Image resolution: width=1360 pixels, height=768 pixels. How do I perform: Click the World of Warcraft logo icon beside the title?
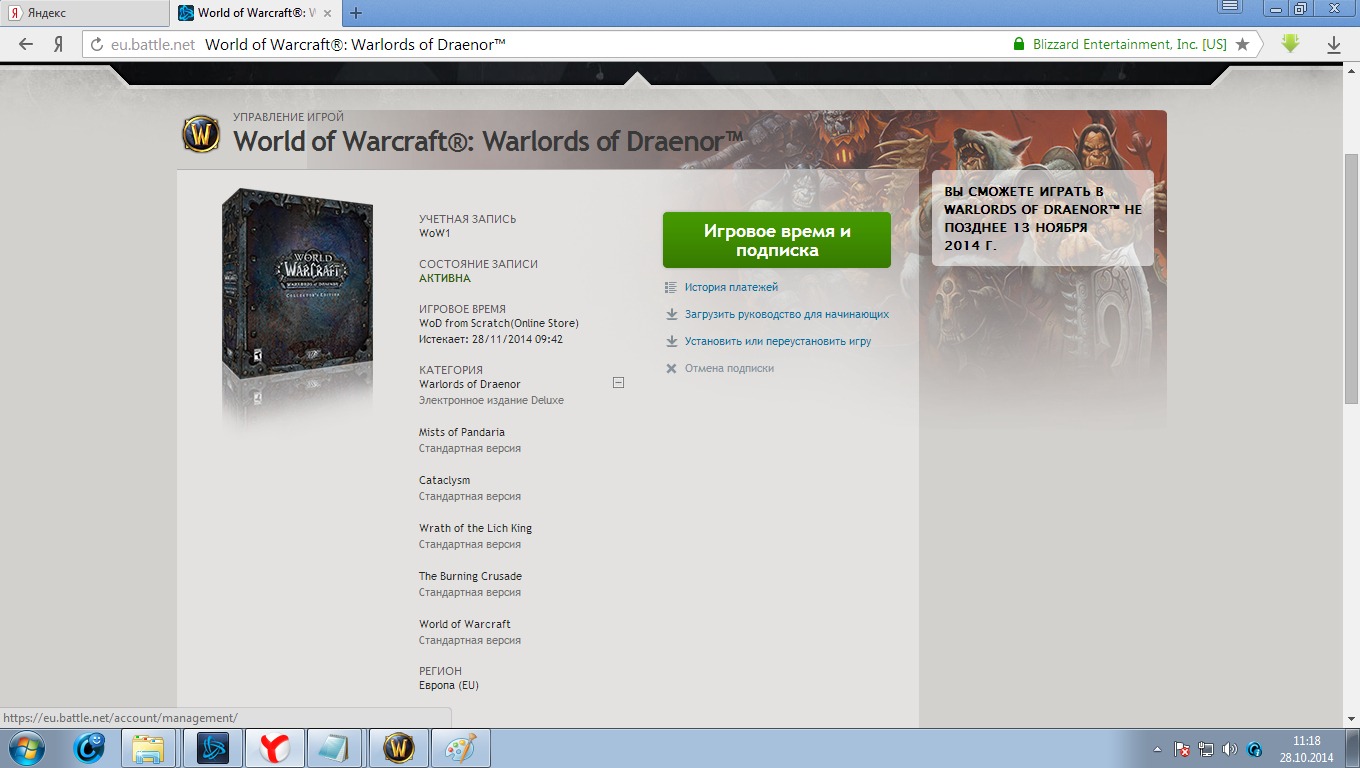[x=201, y=134]
